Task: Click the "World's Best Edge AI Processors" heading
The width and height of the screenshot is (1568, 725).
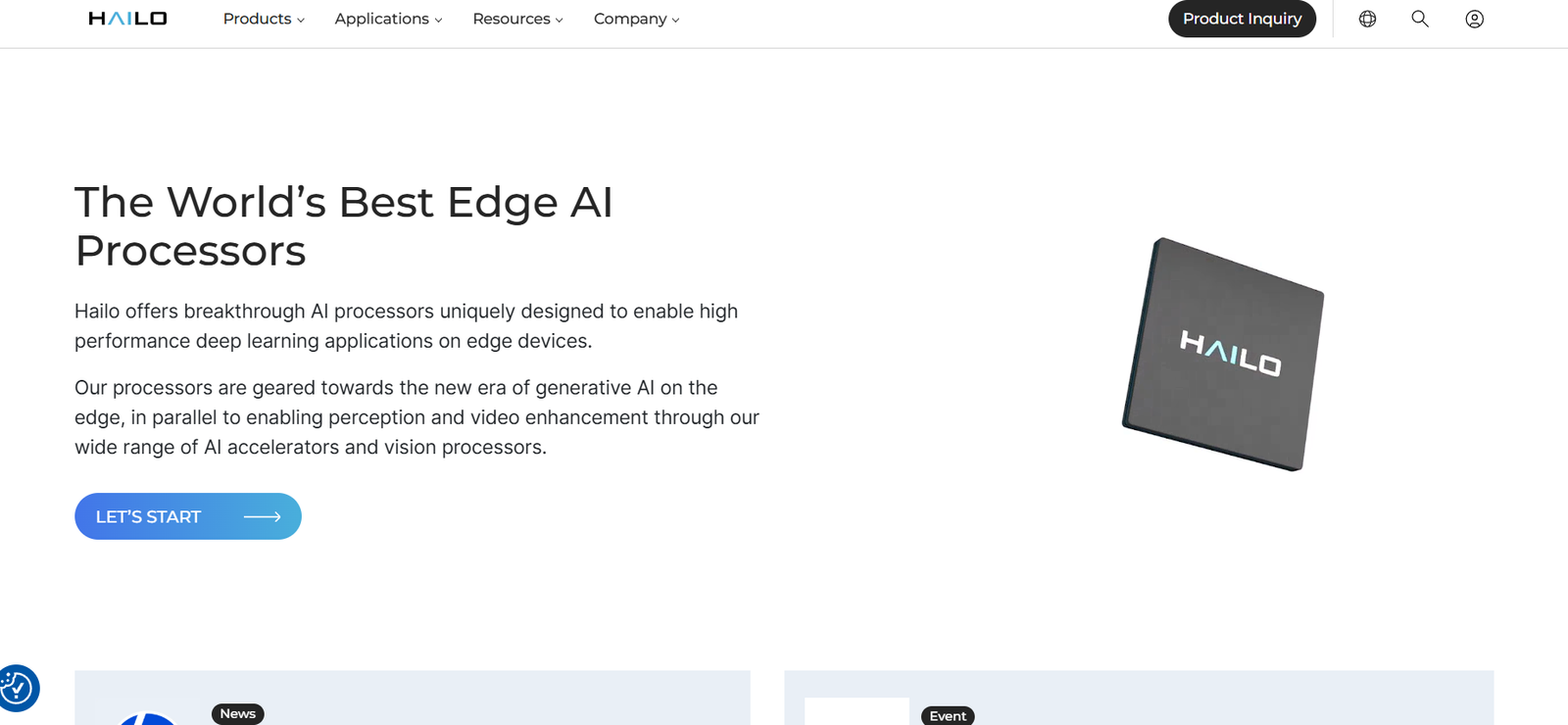Action: click(x=344, y=226)
